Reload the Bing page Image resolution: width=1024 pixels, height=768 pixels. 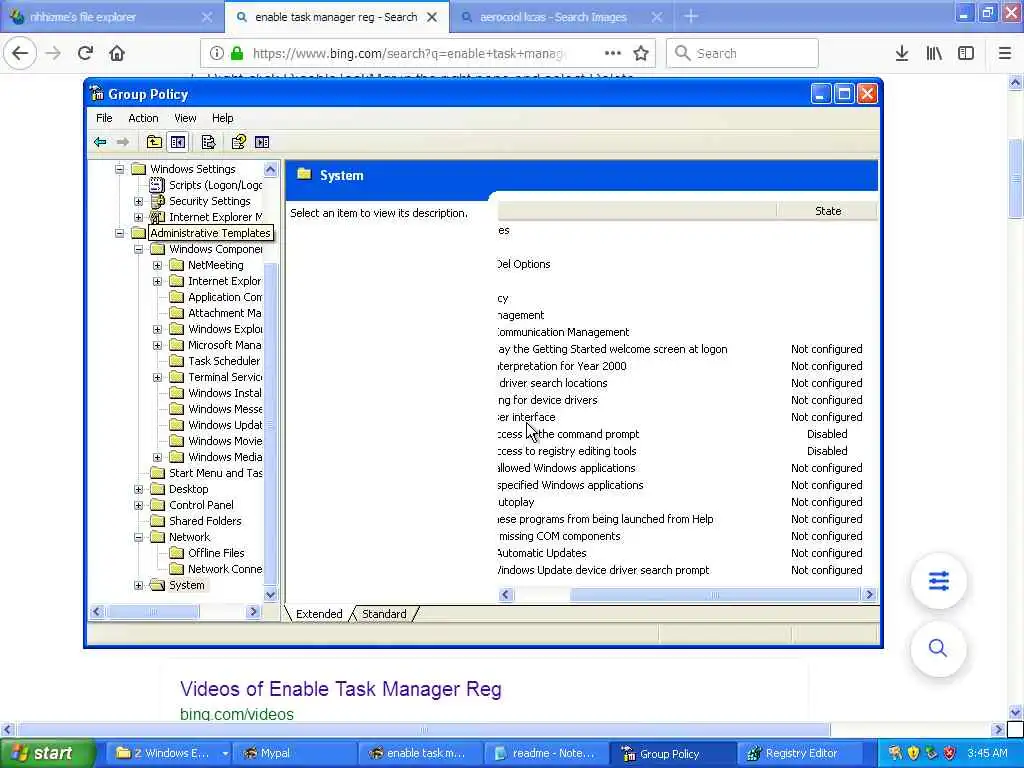tap(85, 53)
